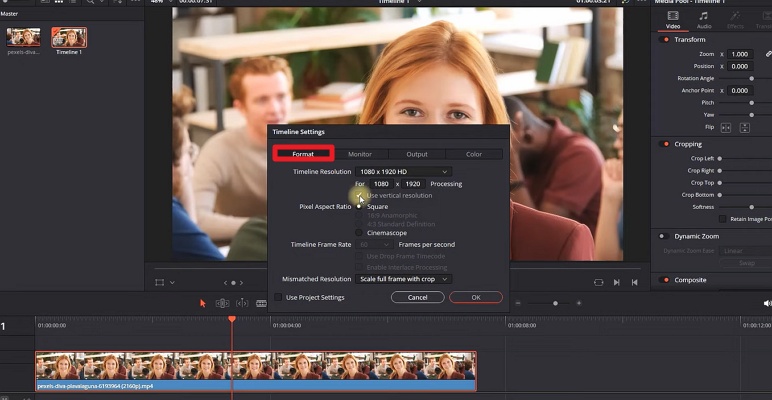Click the height field showing 1920
This screenshot has height=400, width=772.
click(x=413, y=184)
